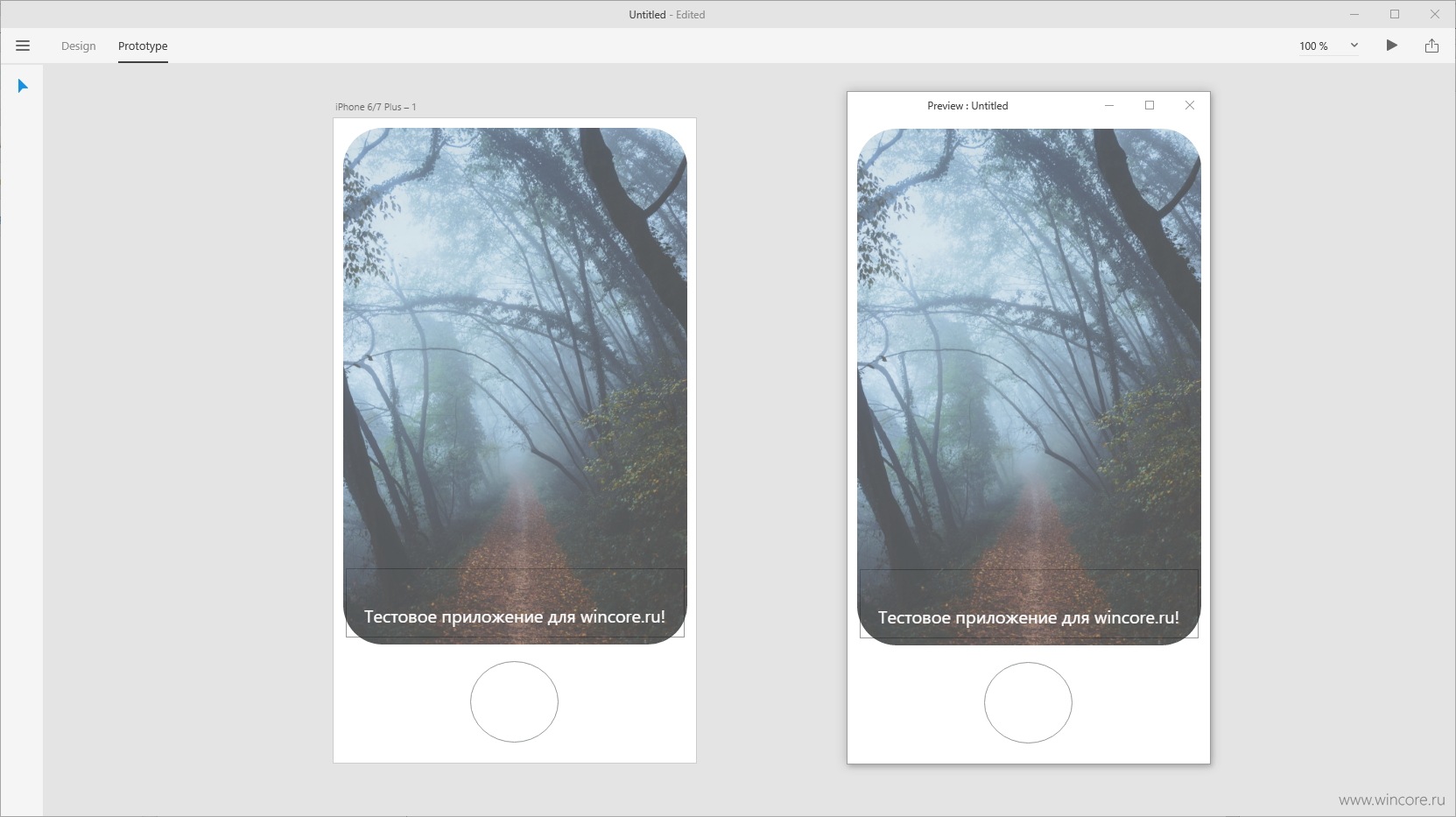Select the blue Select arrow tool
The width and height of the screenshot is (1456, 817).
(x=23, y=86)
